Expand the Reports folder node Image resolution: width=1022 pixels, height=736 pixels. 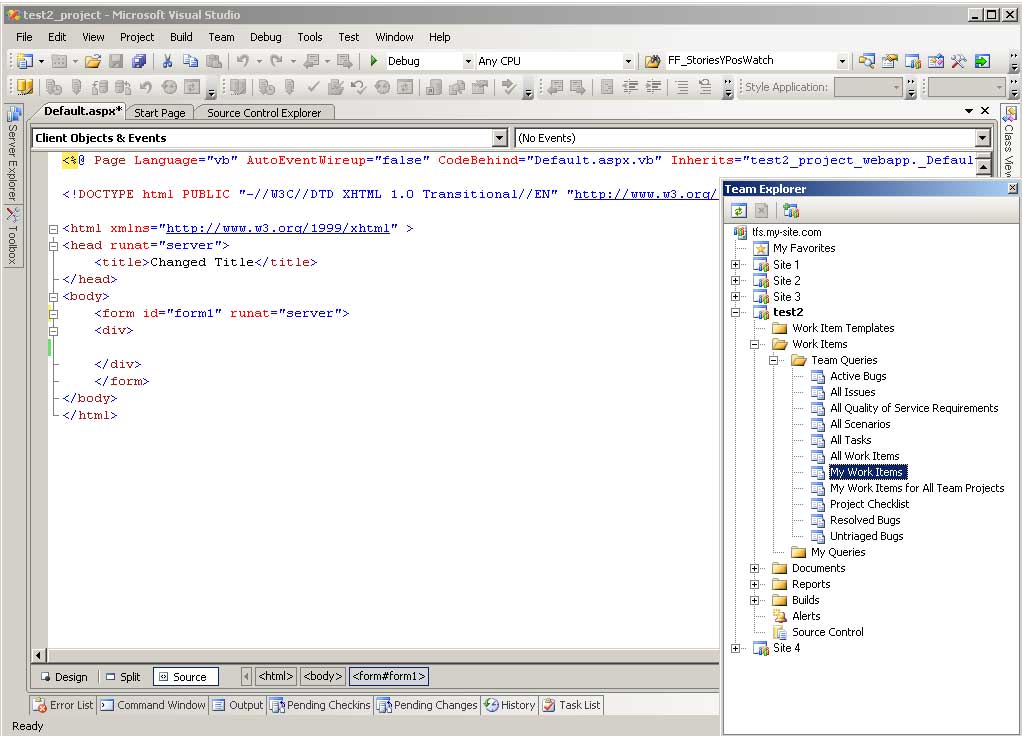[x=754, y=584]
